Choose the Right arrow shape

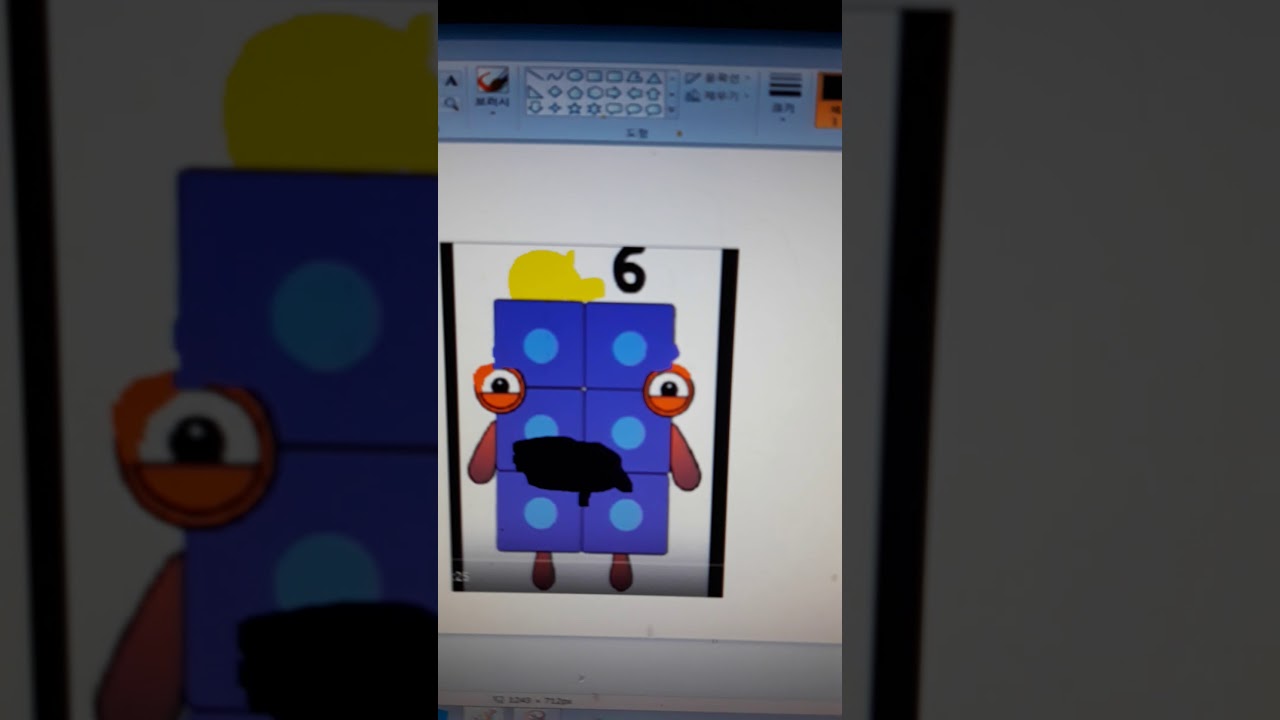(614, 93)
